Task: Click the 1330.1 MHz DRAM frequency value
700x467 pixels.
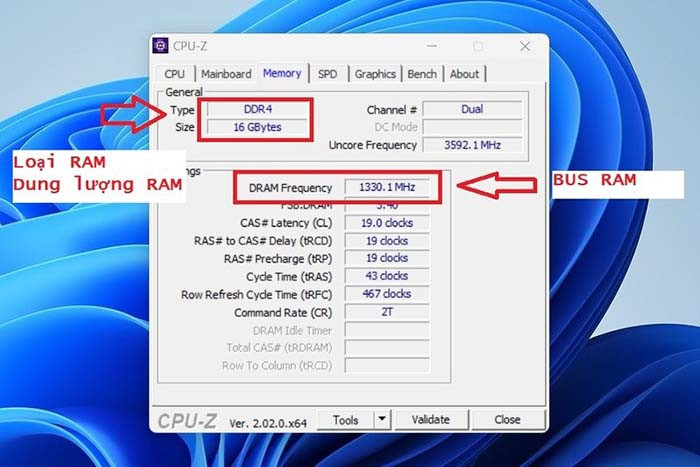Action: (387, 187)
